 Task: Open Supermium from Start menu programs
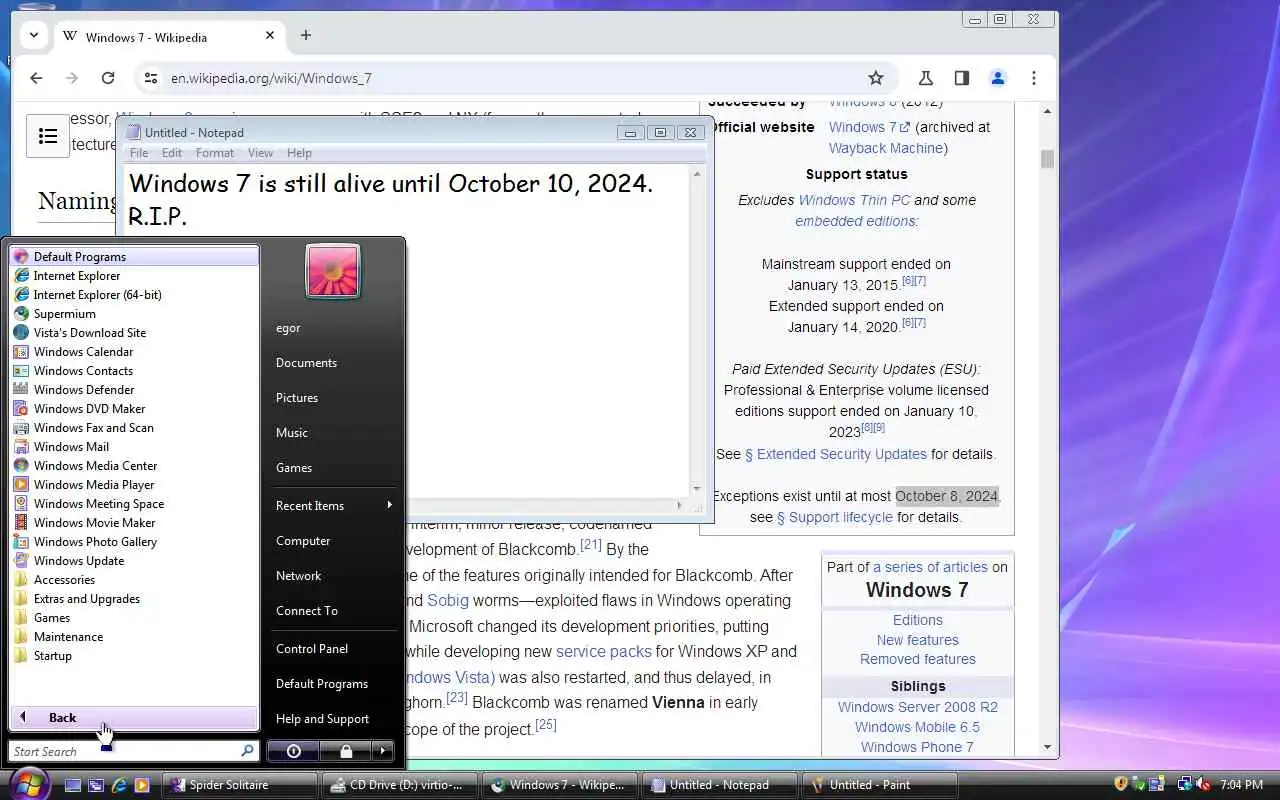(x=134, y=314)
